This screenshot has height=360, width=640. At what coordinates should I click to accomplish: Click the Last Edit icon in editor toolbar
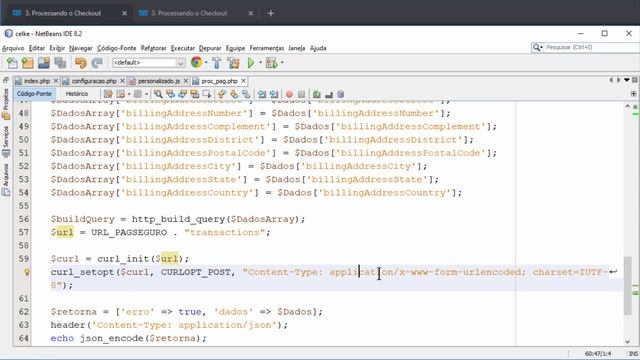[108, 94]
